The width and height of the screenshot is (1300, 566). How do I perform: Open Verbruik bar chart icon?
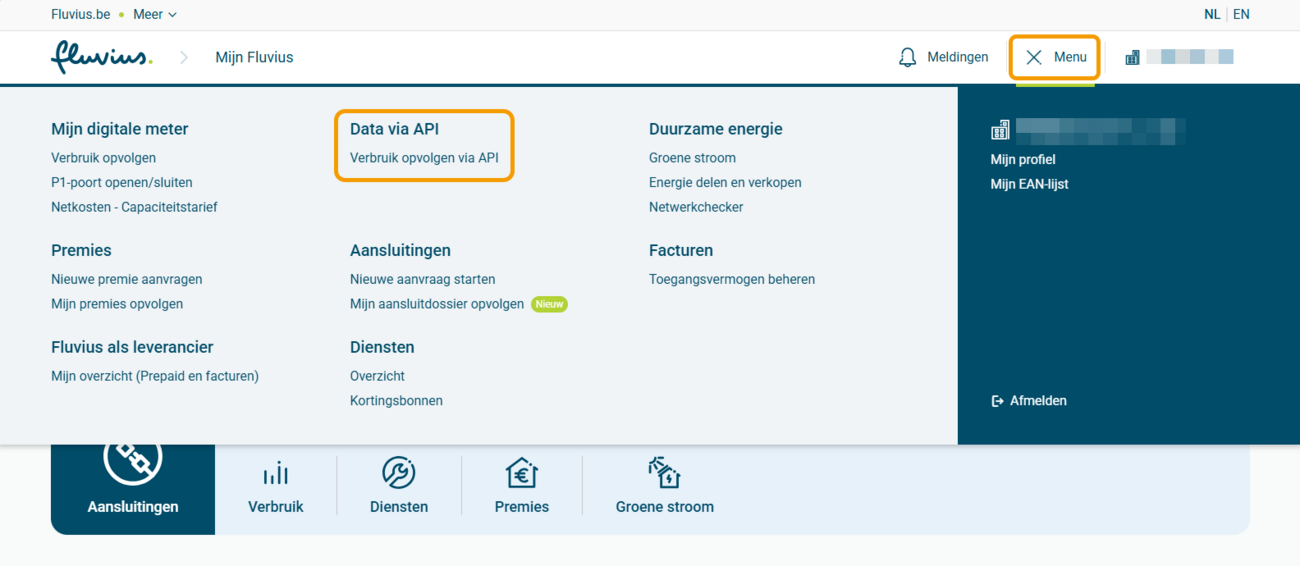click(275, 474)
